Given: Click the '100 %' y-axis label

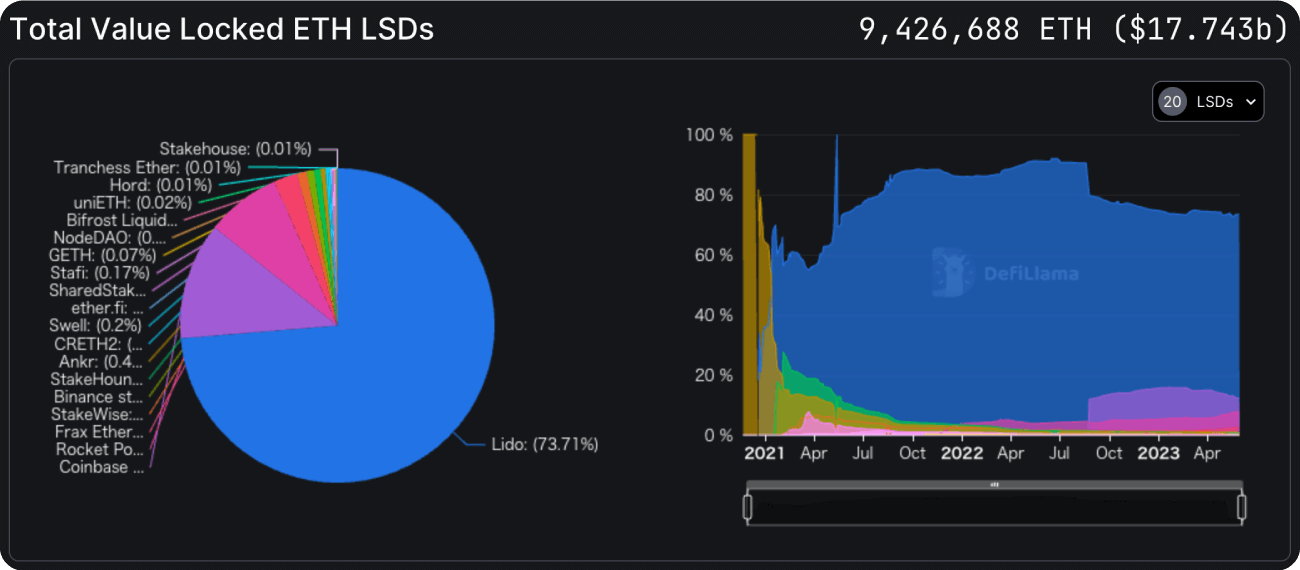Looking at the screenshot, I should (x=709, y=135).
